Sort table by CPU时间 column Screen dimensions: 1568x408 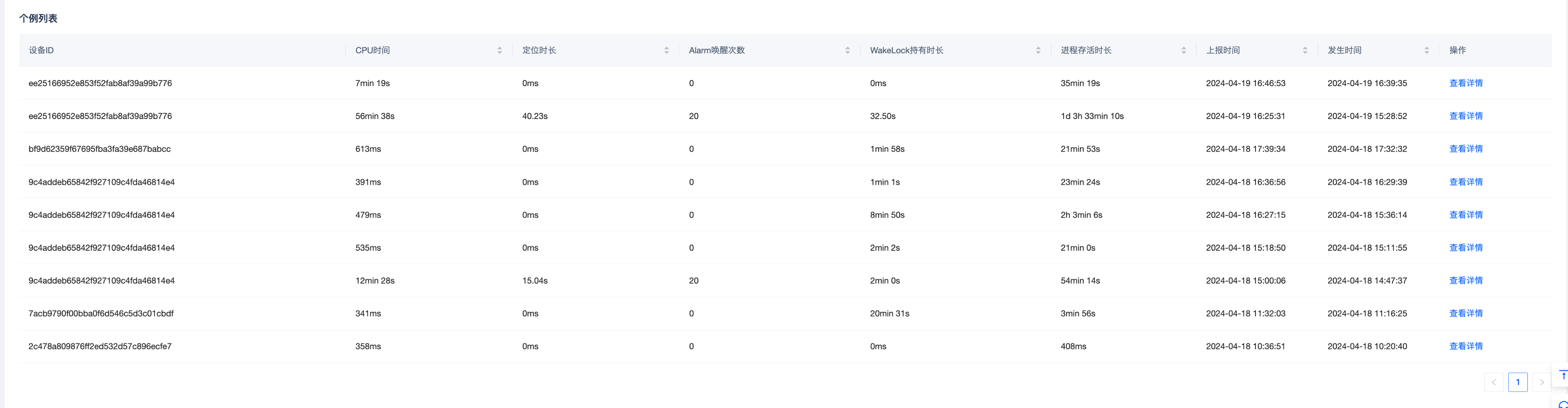[x=499, y=51]
